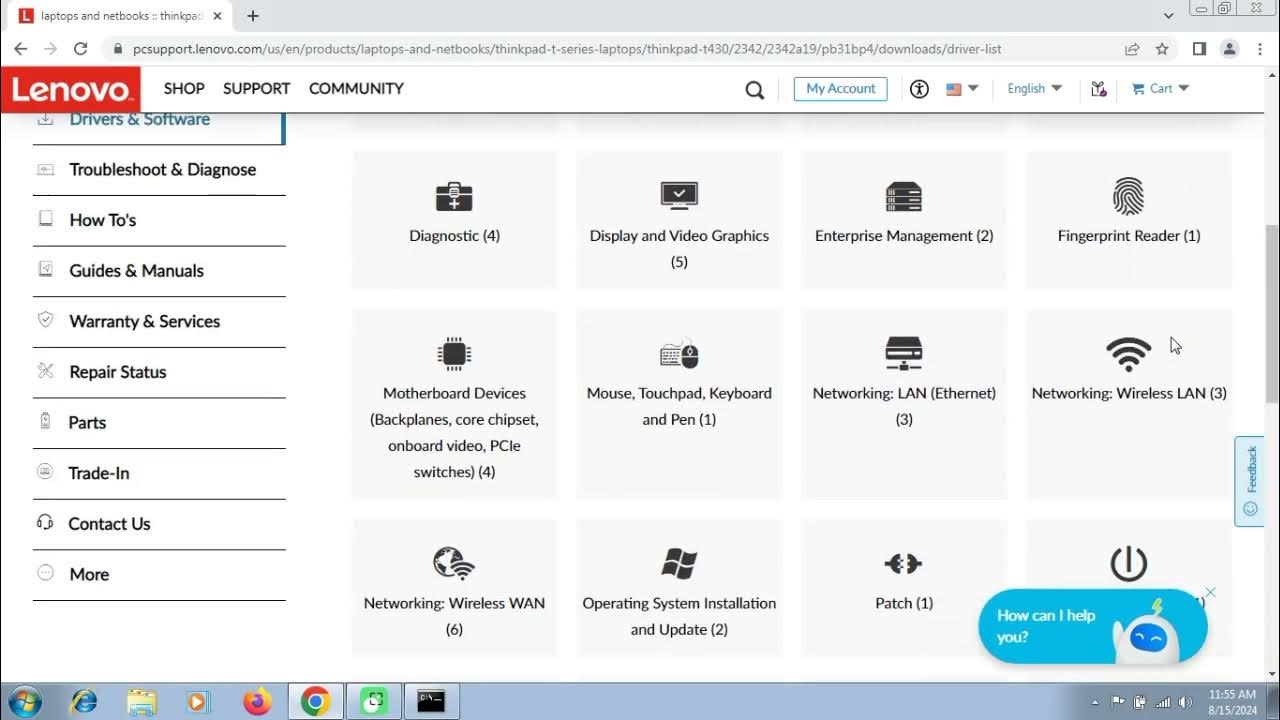1280x720 pixels.
Task: Open the Diagnostic driver category icon
Action: (x=454, y=196)
